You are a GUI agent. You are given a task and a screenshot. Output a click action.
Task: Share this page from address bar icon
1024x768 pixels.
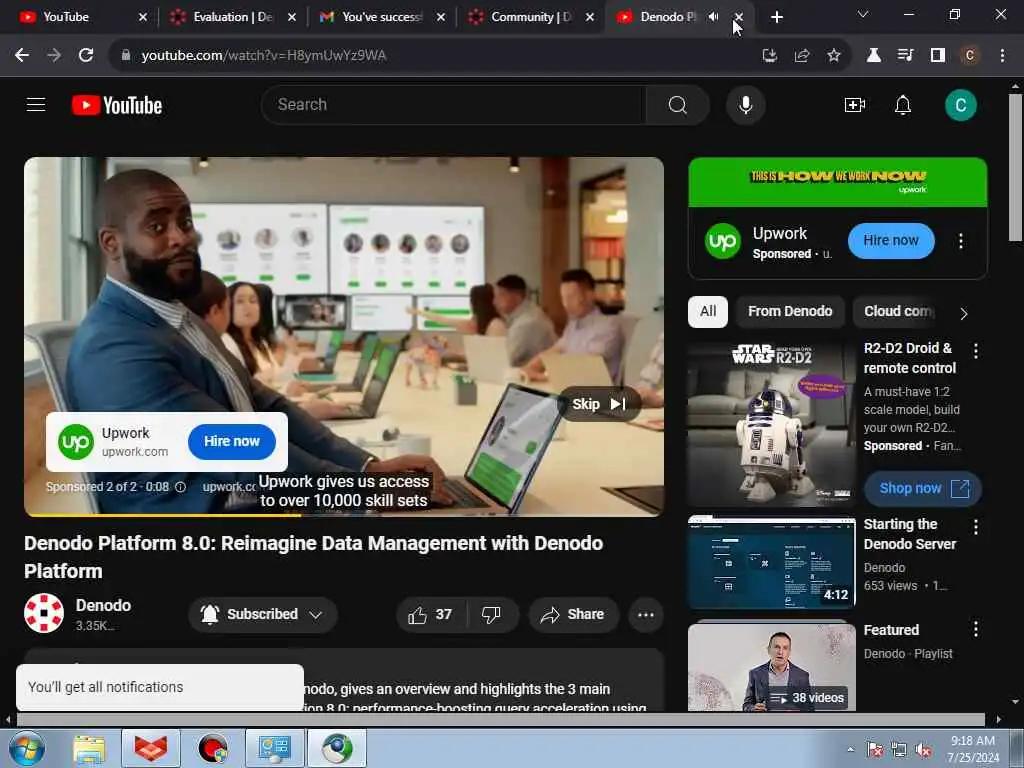[801, 55]
